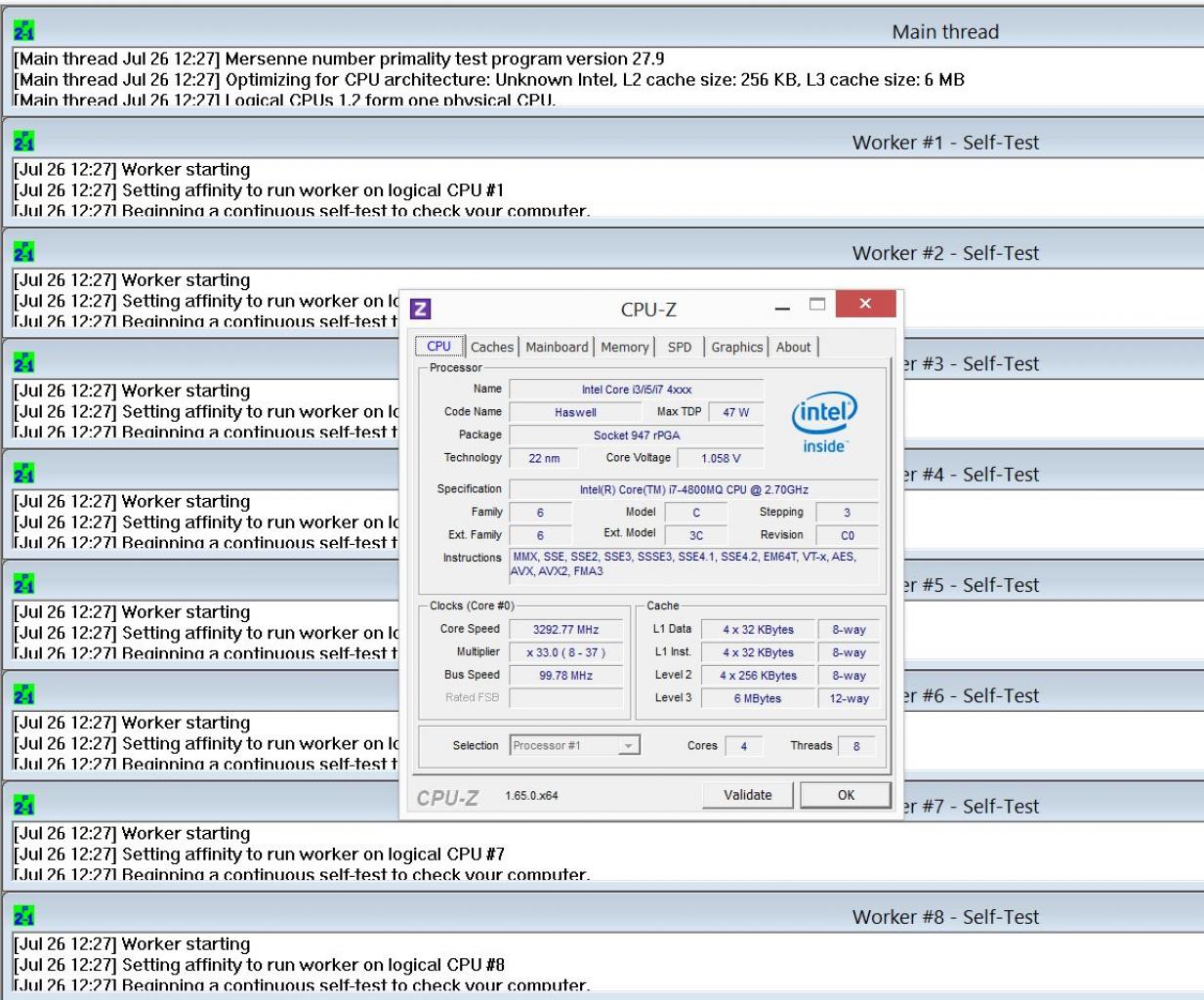Click the Prime95 icon of Worker #8 window
This screenshot has width=1204, height=1000.
point(24,915)
